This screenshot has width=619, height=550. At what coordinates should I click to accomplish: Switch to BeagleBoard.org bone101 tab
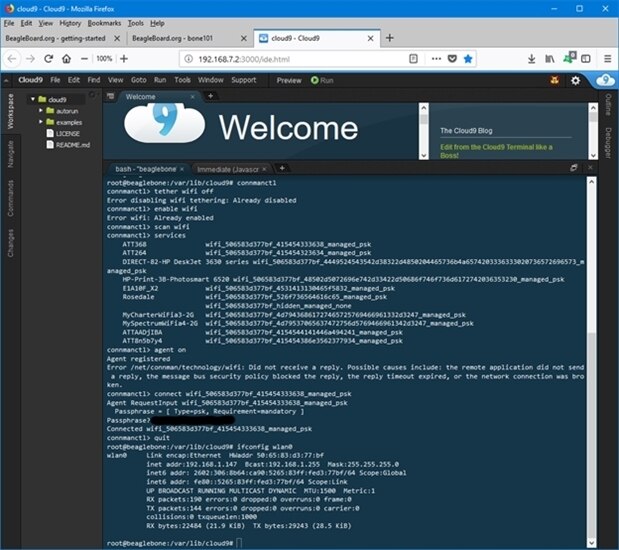(x=173, y=38)
